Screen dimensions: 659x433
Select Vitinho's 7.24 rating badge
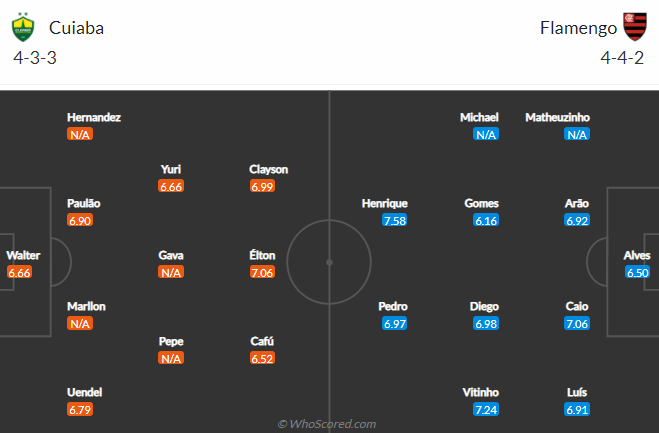(x=486, y=409)
